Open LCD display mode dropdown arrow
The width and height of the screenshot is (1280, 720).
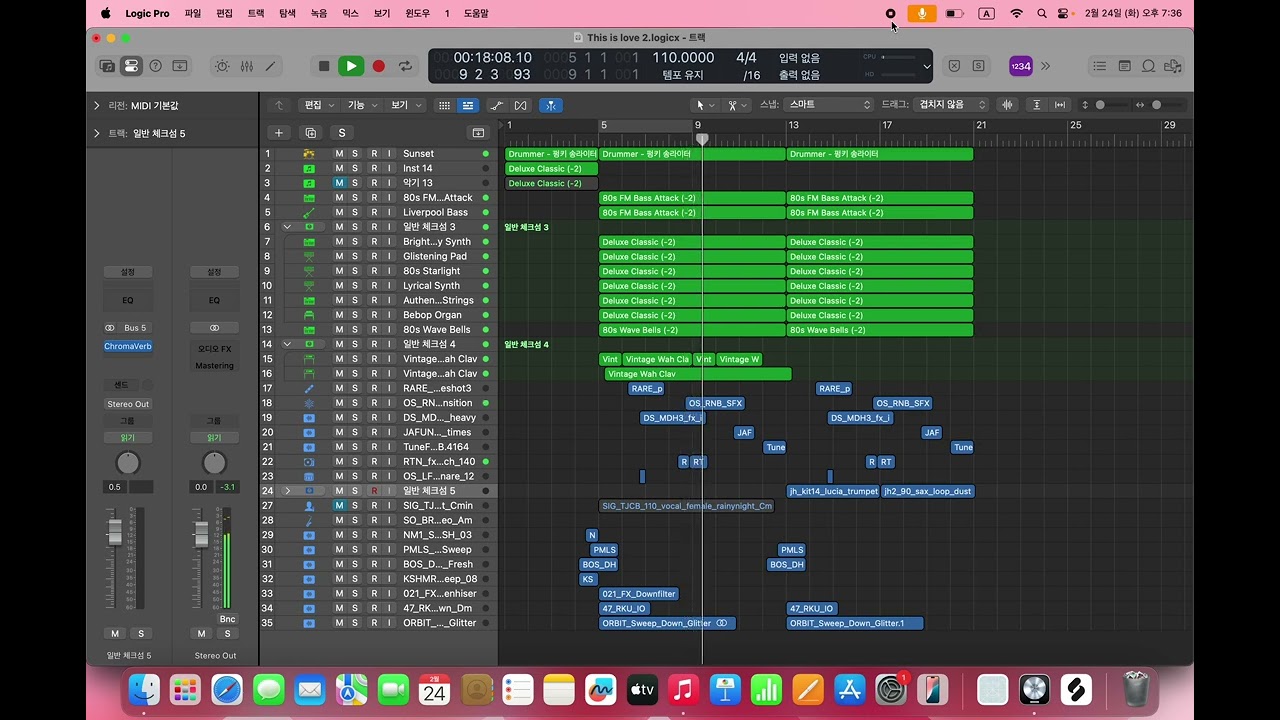click(927, 67)
